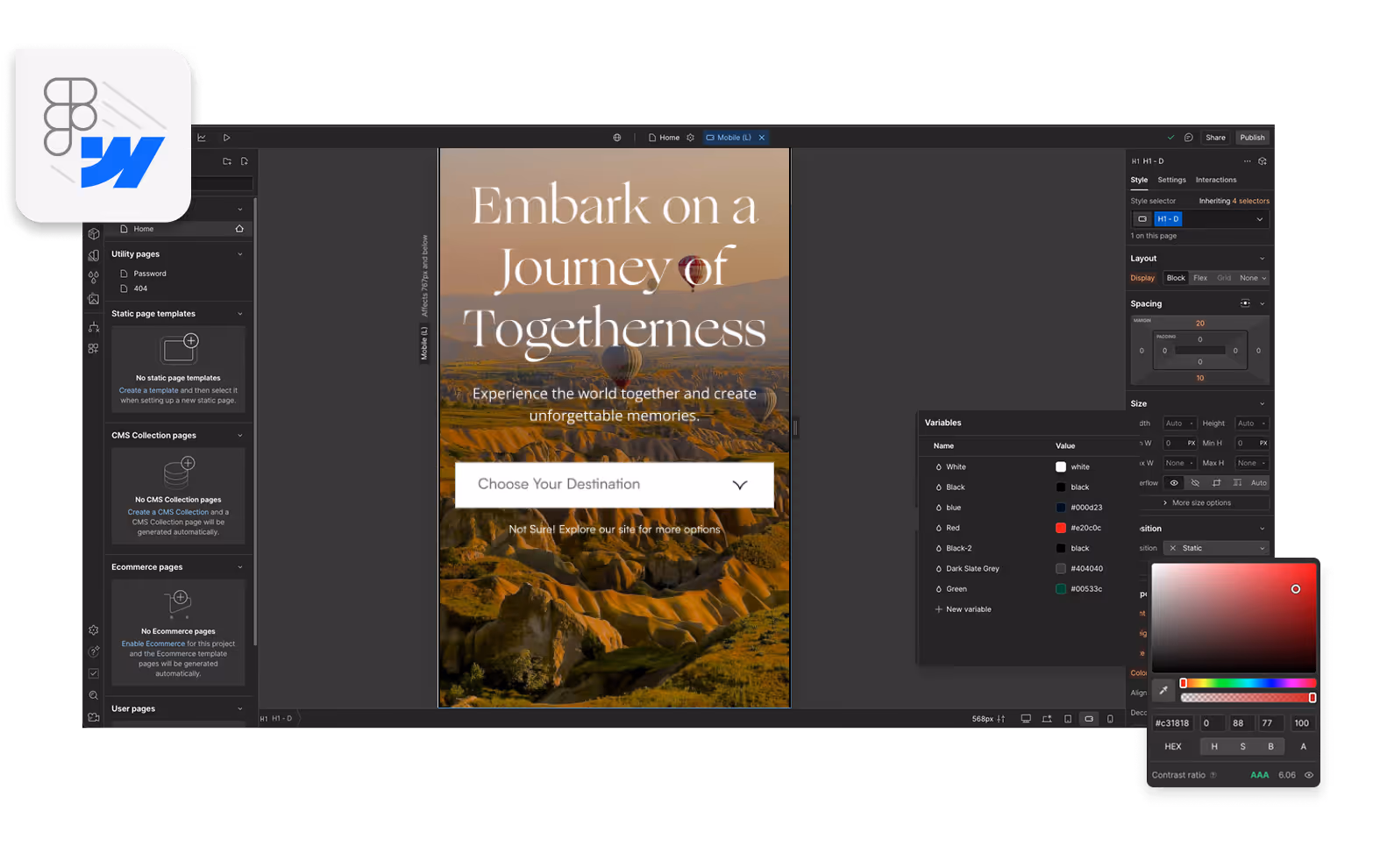Viewport: 1387px width, 868px height.
Task: Set Display to Grid
Action: 1224,278
